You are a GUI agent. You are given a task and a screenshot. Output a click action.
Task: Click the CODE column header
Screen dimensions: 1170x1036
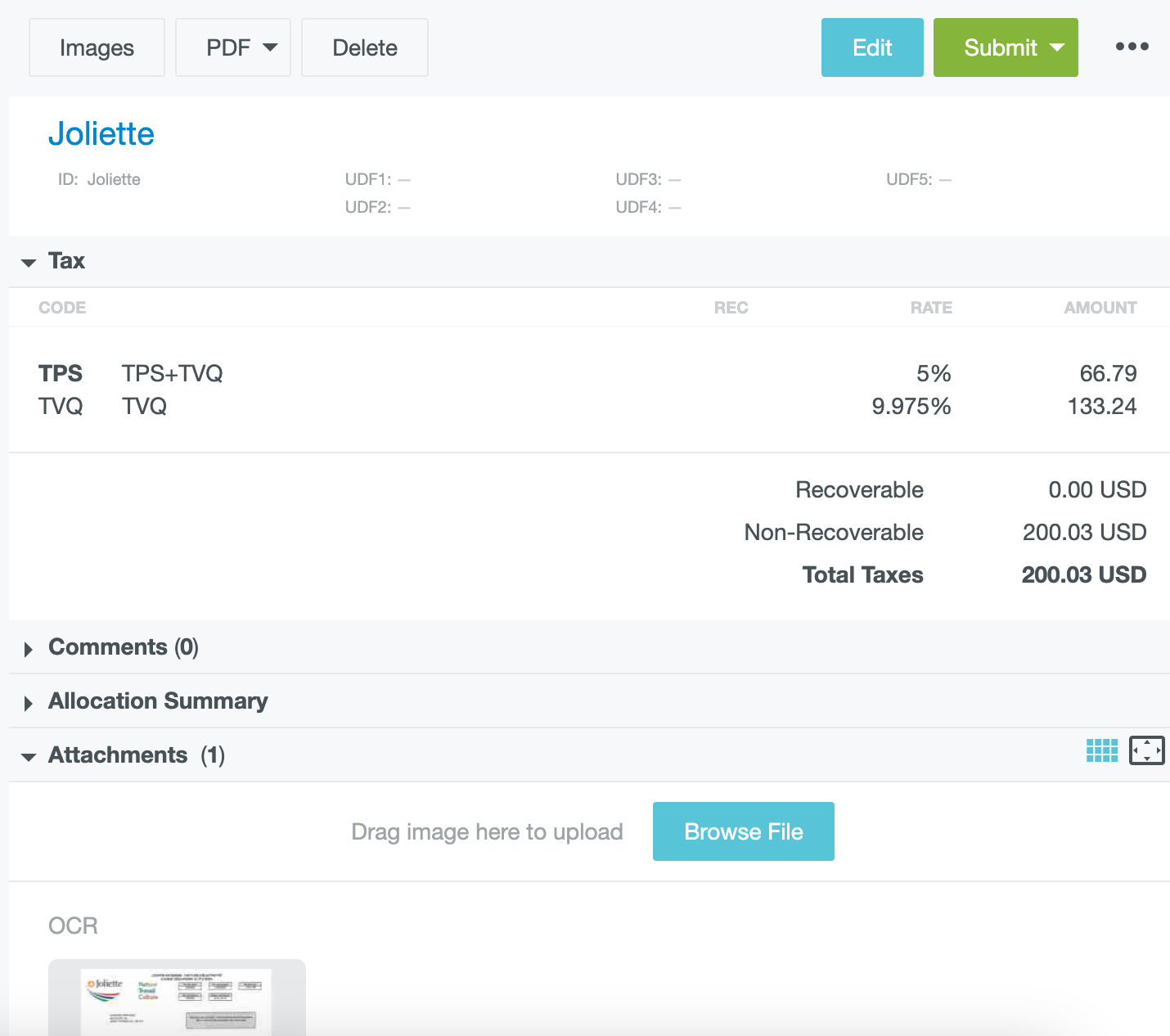coord(62,308)
